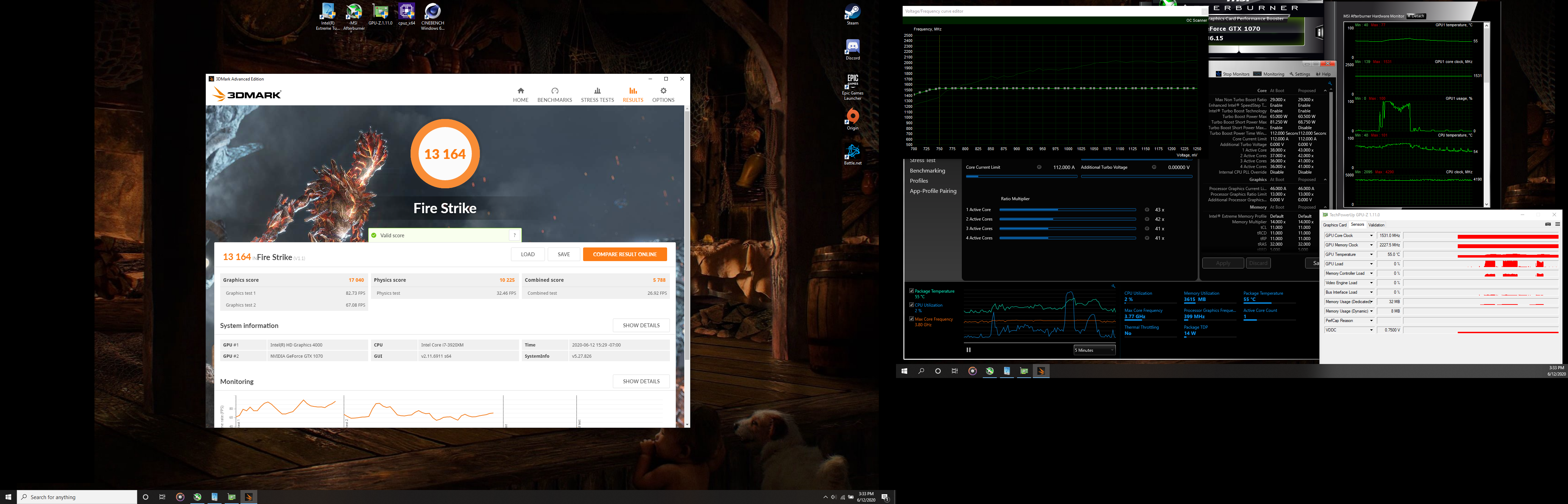Open Intel Extreme Tuning desktop shortcut
The image size is (1568, 504).
click(x=328, y=17)
